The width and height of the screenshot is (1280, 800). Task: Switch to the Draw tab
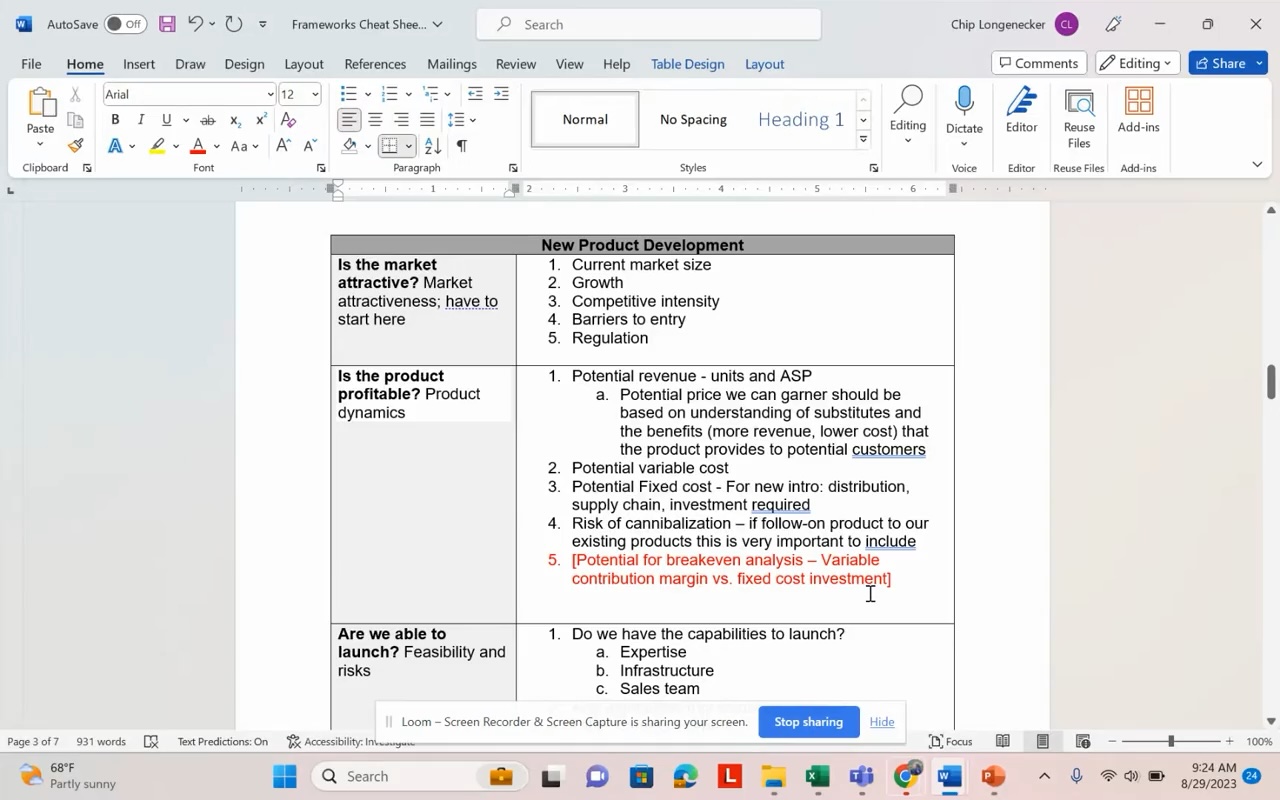tap(190, 64)
